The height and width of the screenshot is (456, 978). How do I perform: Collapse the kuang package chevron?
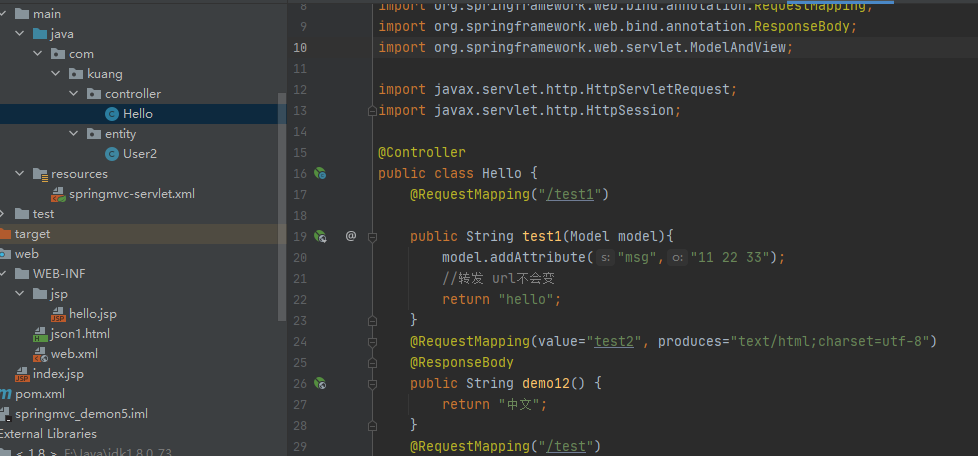click(x=56, y=74)
